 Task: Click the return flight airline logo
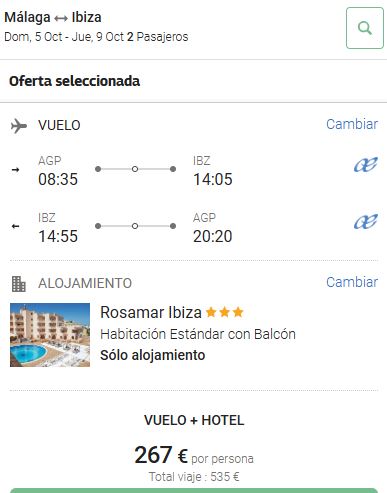tap(366, 222)
